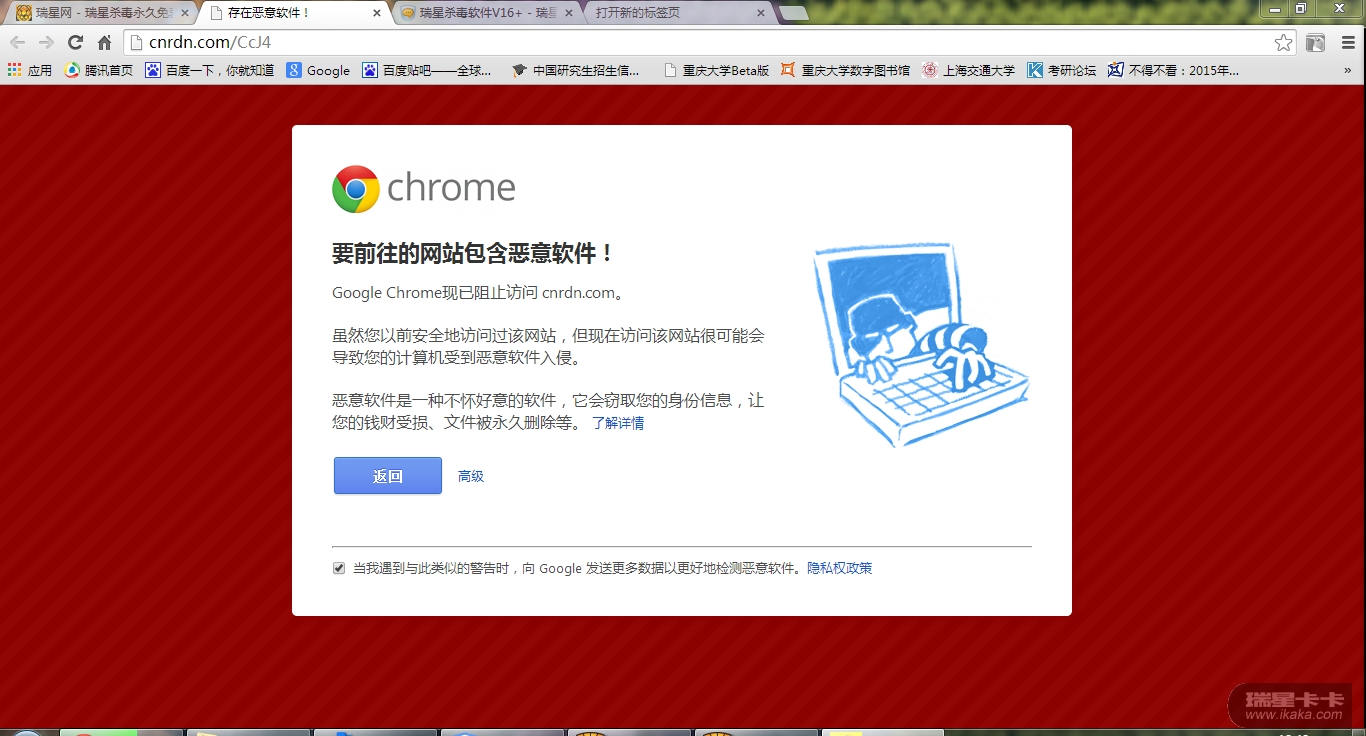Open the 中国研究生招生信息 bookmark
This screenshot has height=736, width=1366.
575,70
